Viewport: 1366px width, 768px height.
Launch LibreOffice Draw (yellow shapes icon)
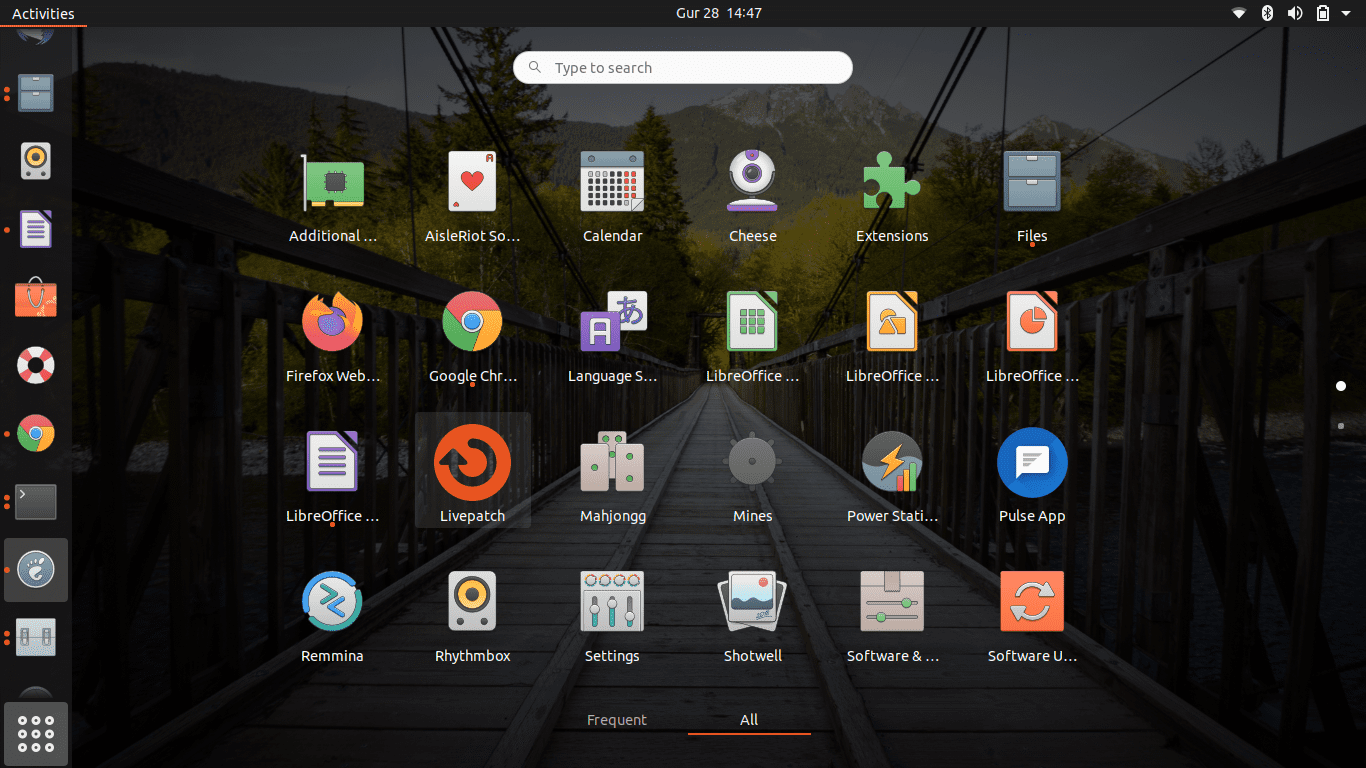click(x=892, y=337)
